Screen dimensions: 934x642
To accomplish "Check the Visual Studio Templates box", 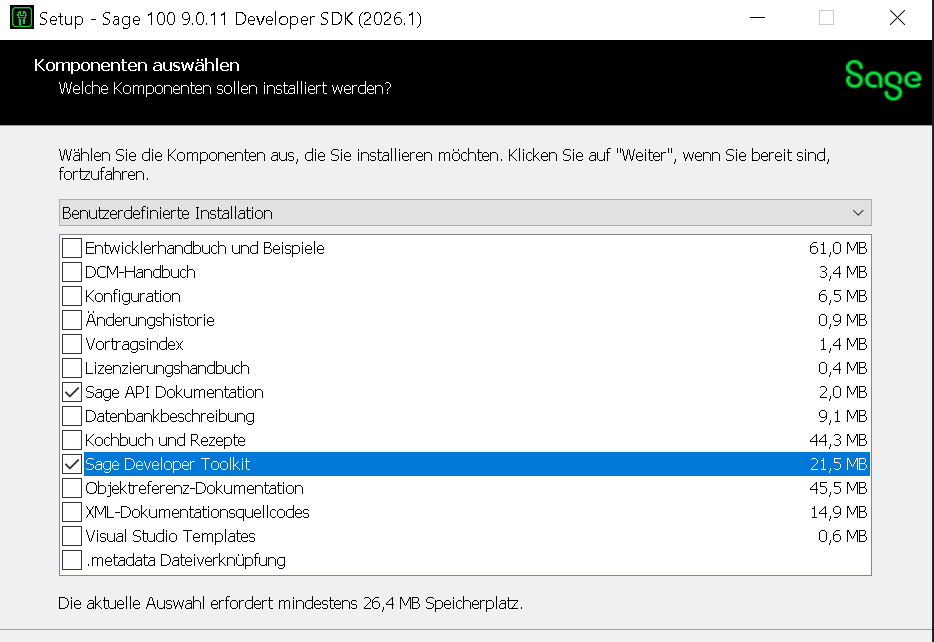I will 72,537.
